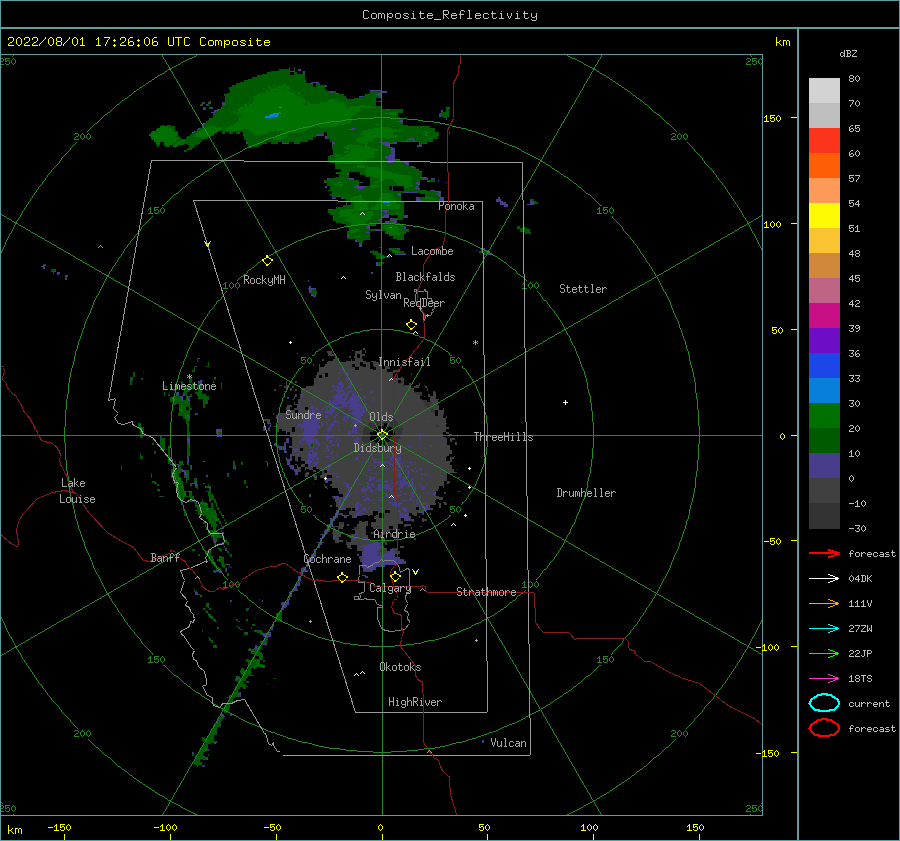Click the cyan 27ZW arrow legend icon
The height and width of the screenshot is (841, 900).
pyautogui.click(x=824, y=629)
